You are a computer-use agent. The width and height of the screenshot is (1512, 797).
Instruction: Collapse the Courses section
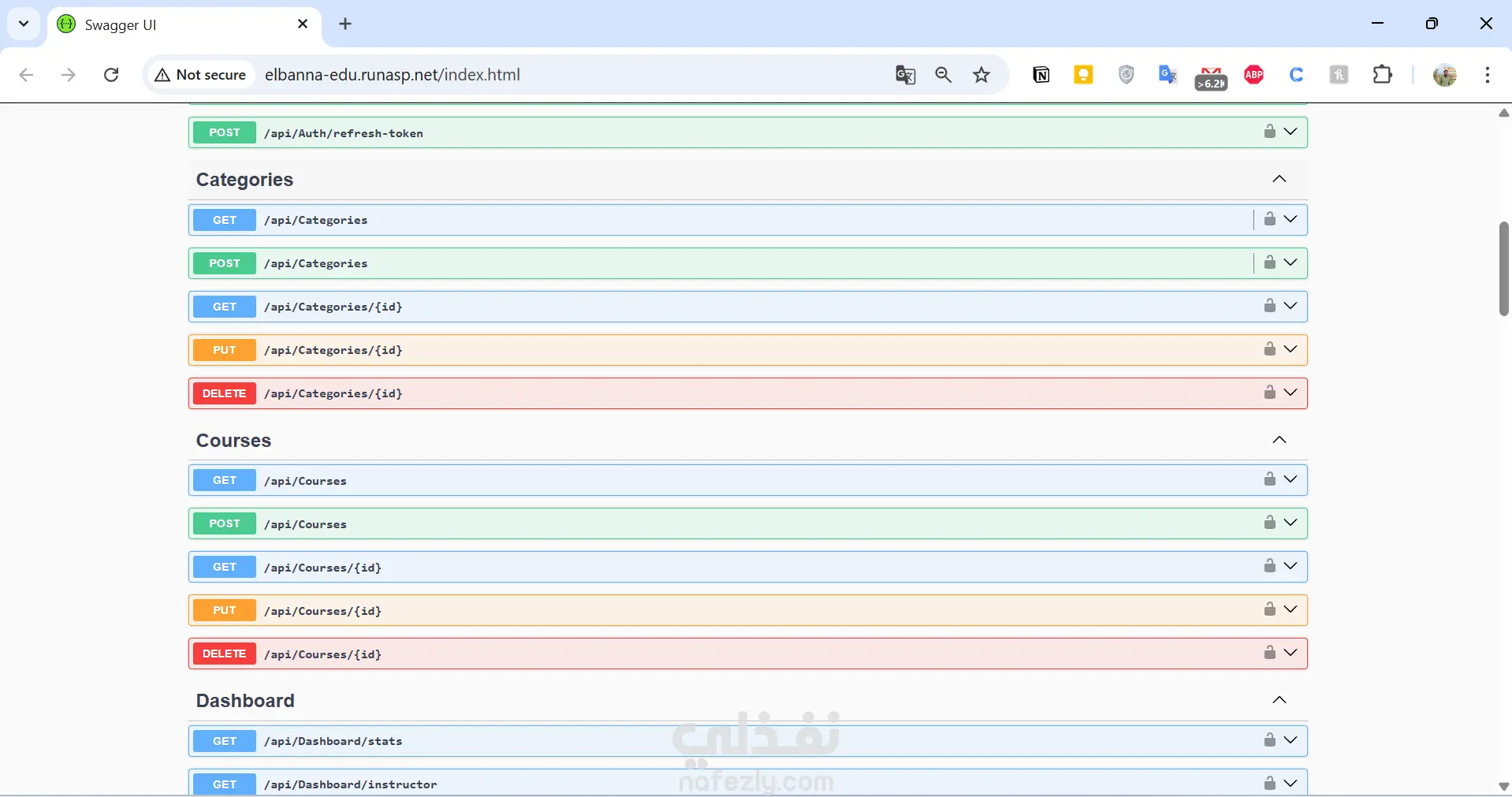coord(1279,440)
